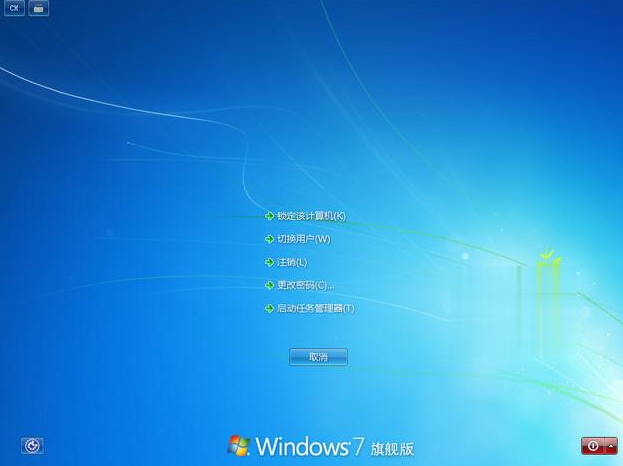
Task: Click the CH input language indicator
Action: 14,8
